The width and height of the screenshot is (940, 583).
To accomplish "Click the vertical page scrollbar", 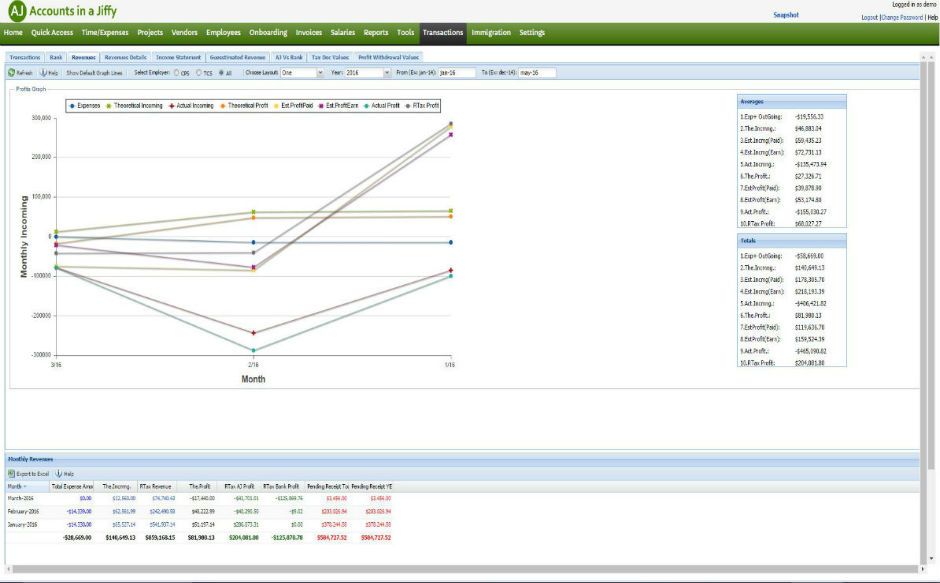I will click(931, 264).
